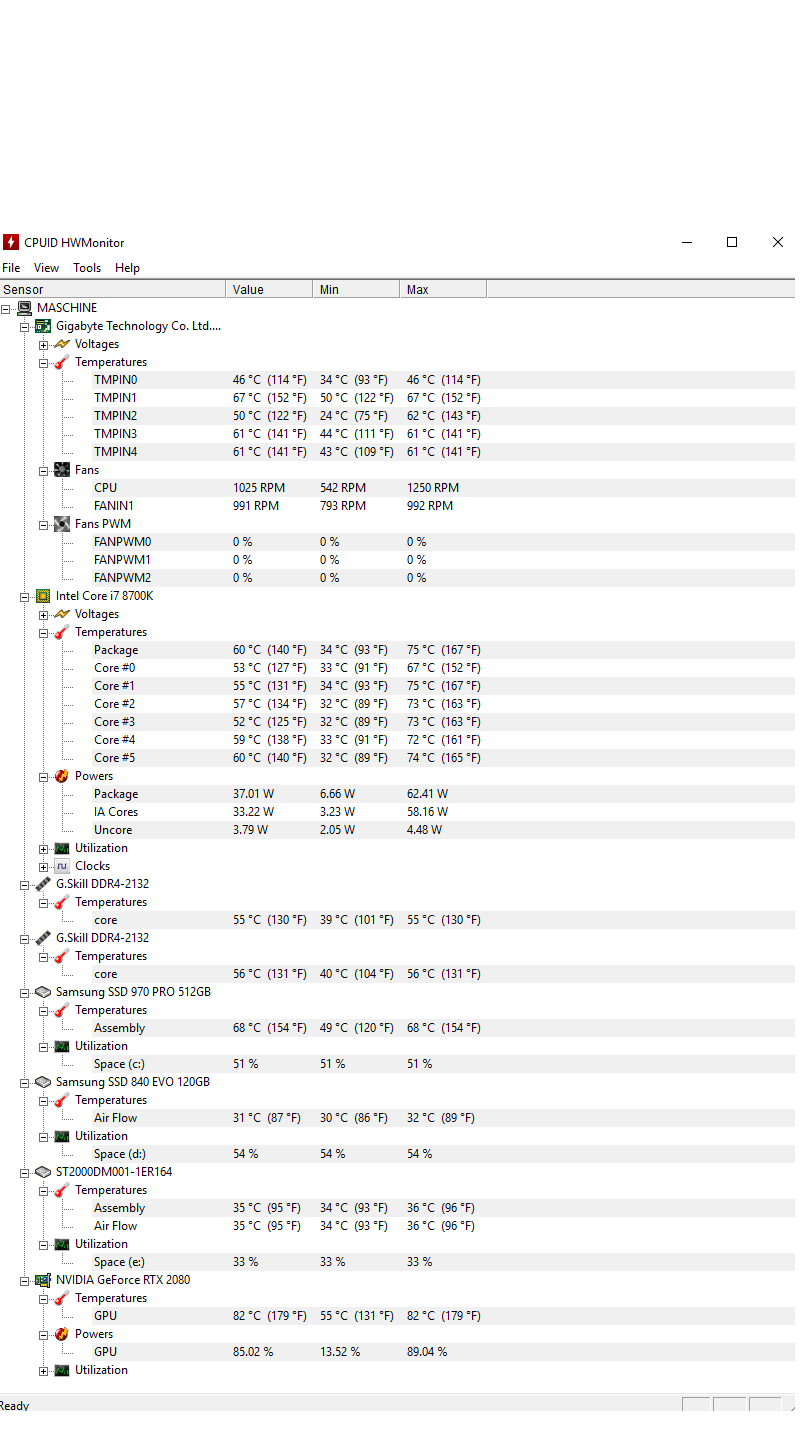The image size is (805, 1429).
Task: Click the Max column header
Action: pos(442,290)
